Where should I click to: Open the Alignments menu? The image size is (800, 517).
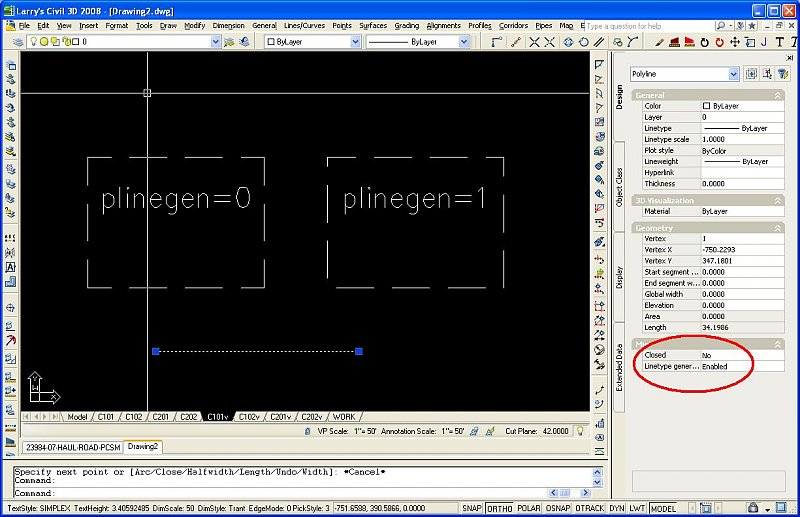(443, 26)
